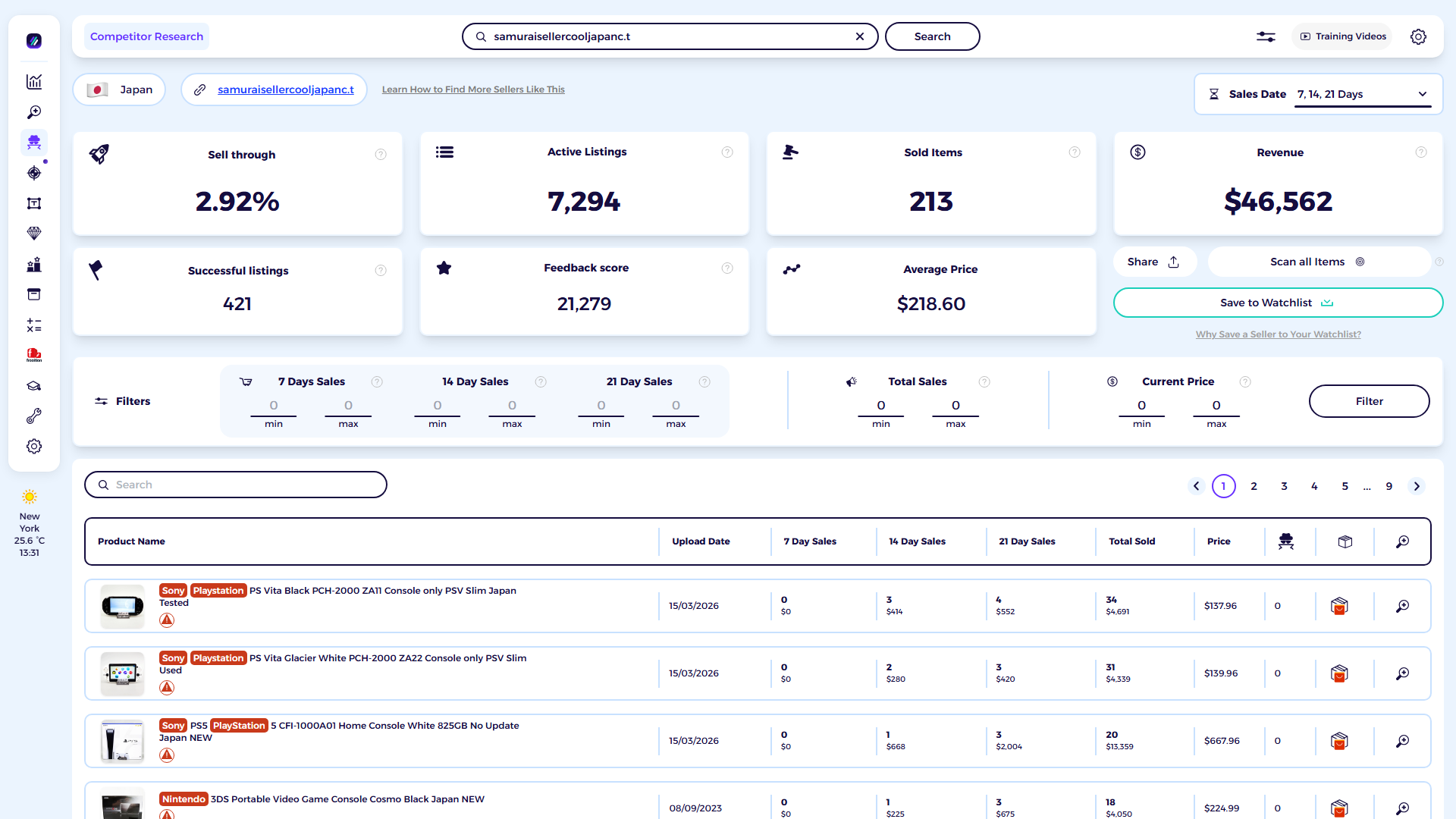Click Total Sales max input
The height and width of the screenshot is (819, 1456).
[x=955, y=406]
